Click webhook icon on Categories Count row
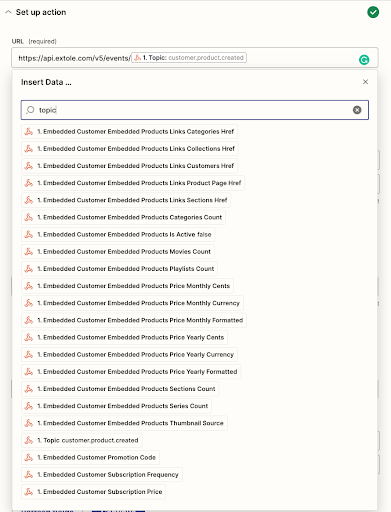The width and height of the screenshot is (391, 512). pos(29,217)
